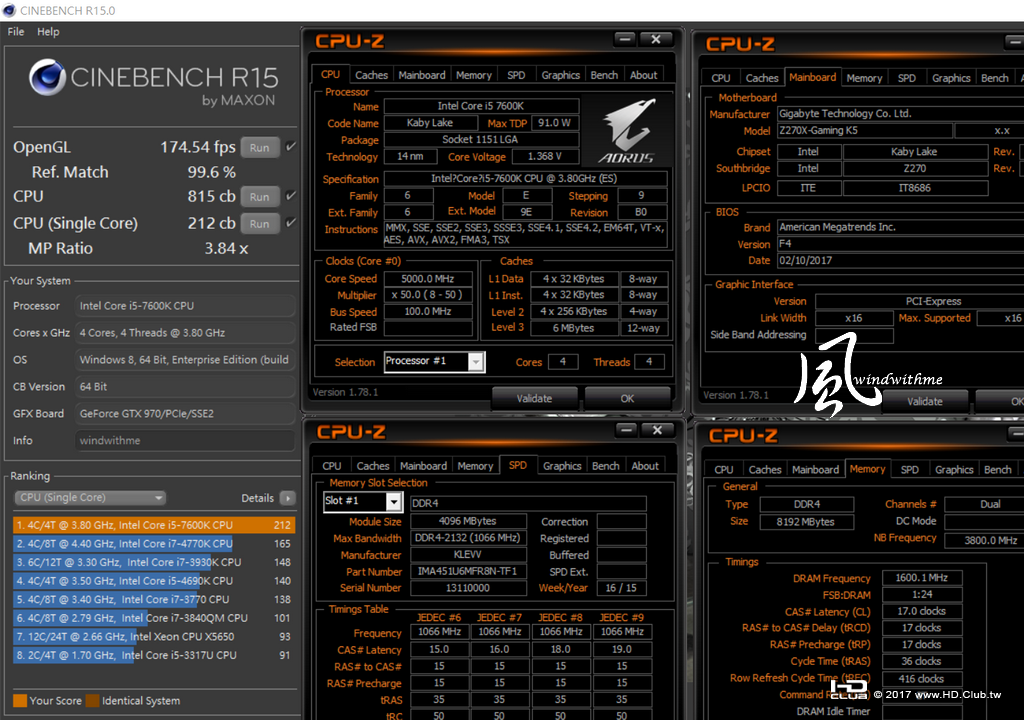
Task: Toggle the OpenGL test checkbox
Action: (291, 147)
